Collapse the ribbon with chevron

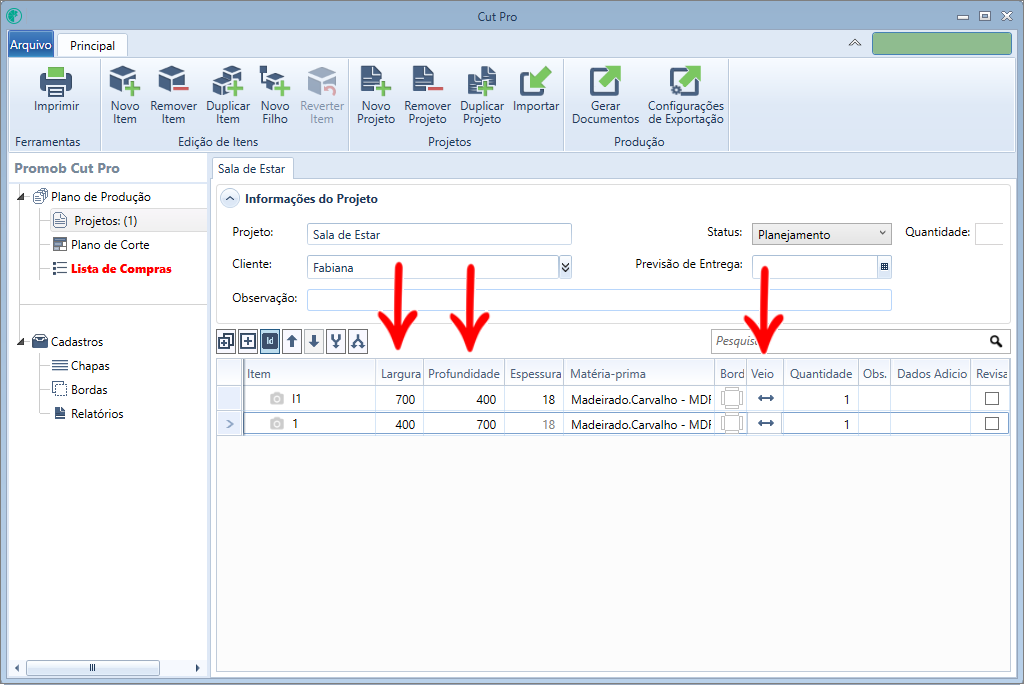click(854, 43)
